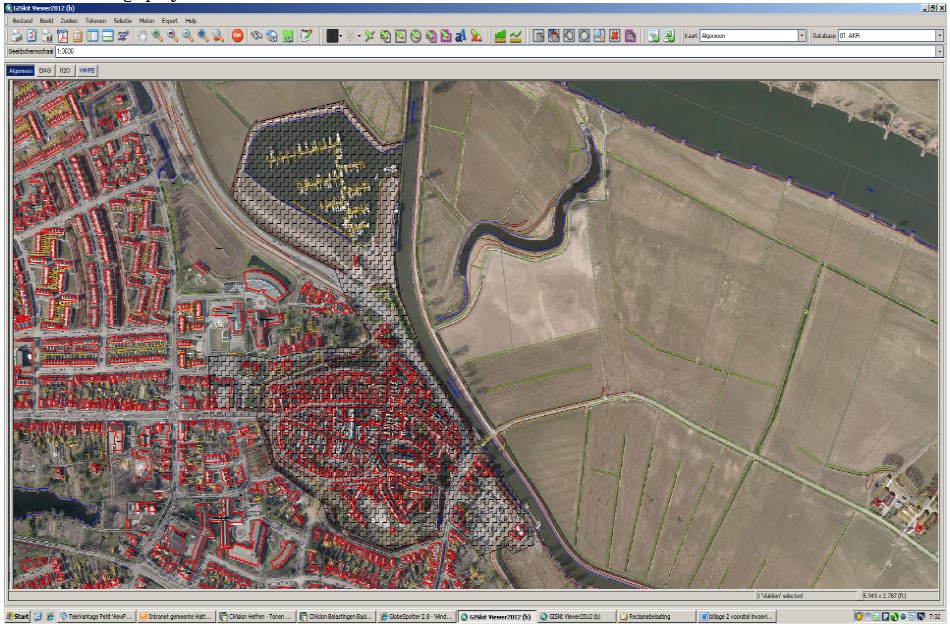The width and height of the screenshot is (950, 624).
Task: Open the black color swatch picker
Action: 333,36
